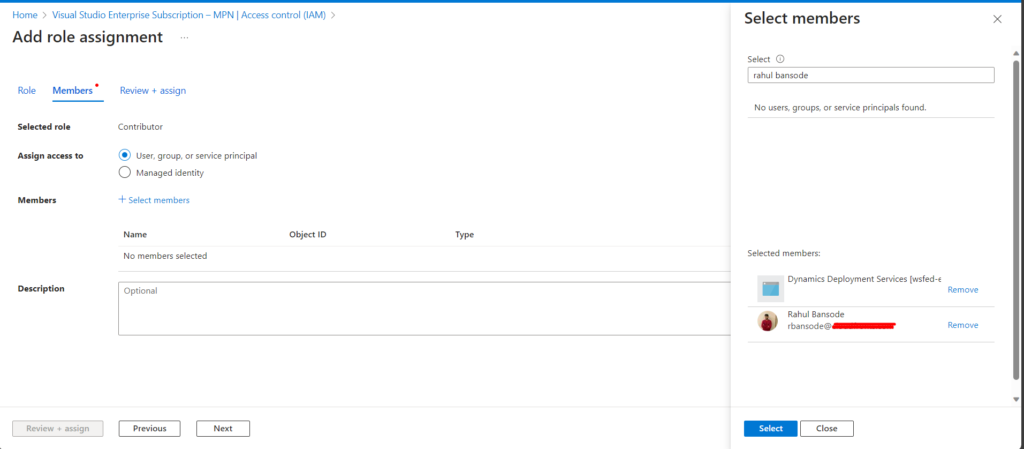The height and width of the screenshot is (449, 1024).
Task: Click Rahul Bansode's avatar picture
Action: [x=767, y=321]
